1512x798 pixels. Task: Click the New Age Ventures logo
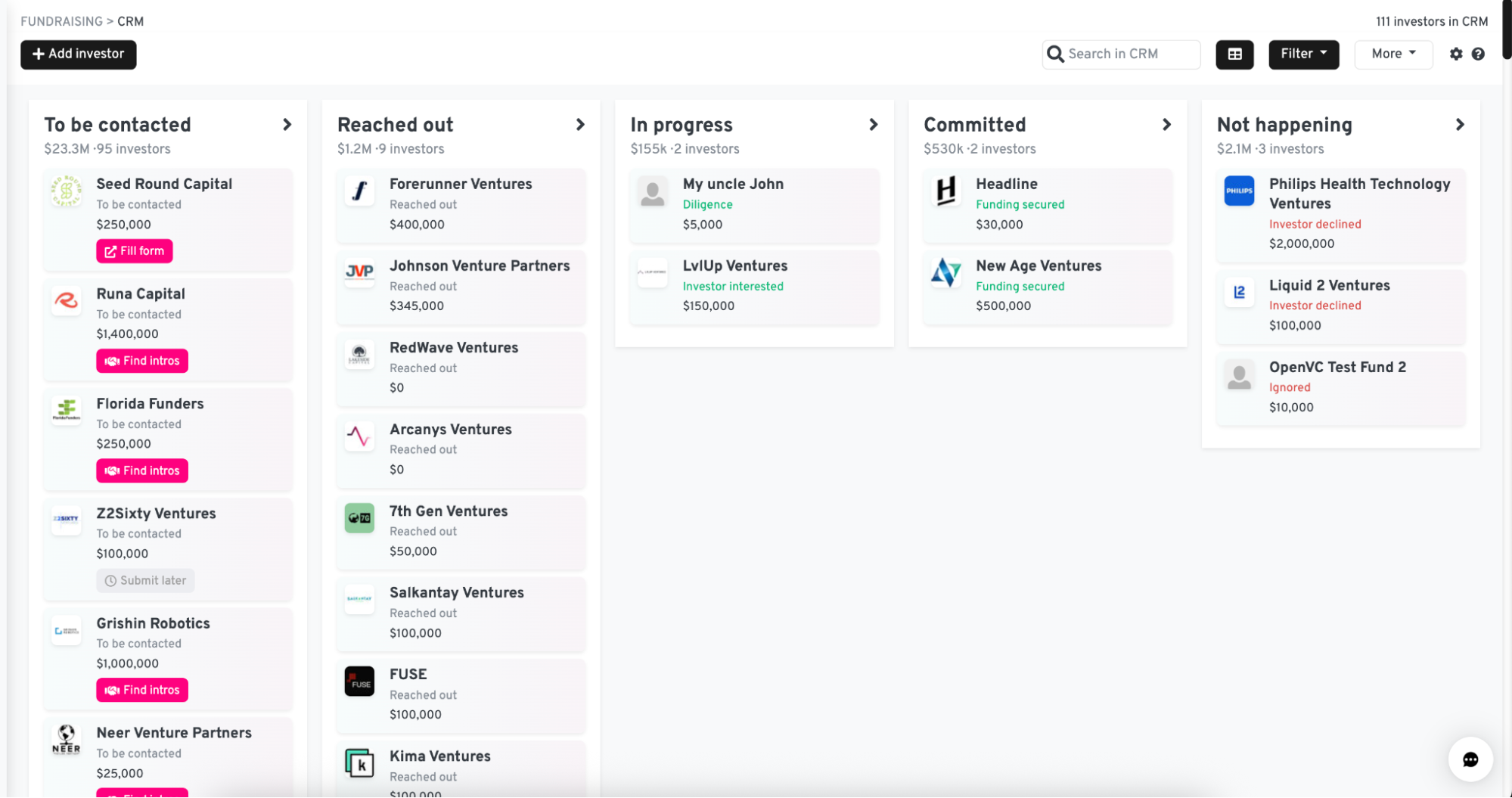click(x=945, y=272)
